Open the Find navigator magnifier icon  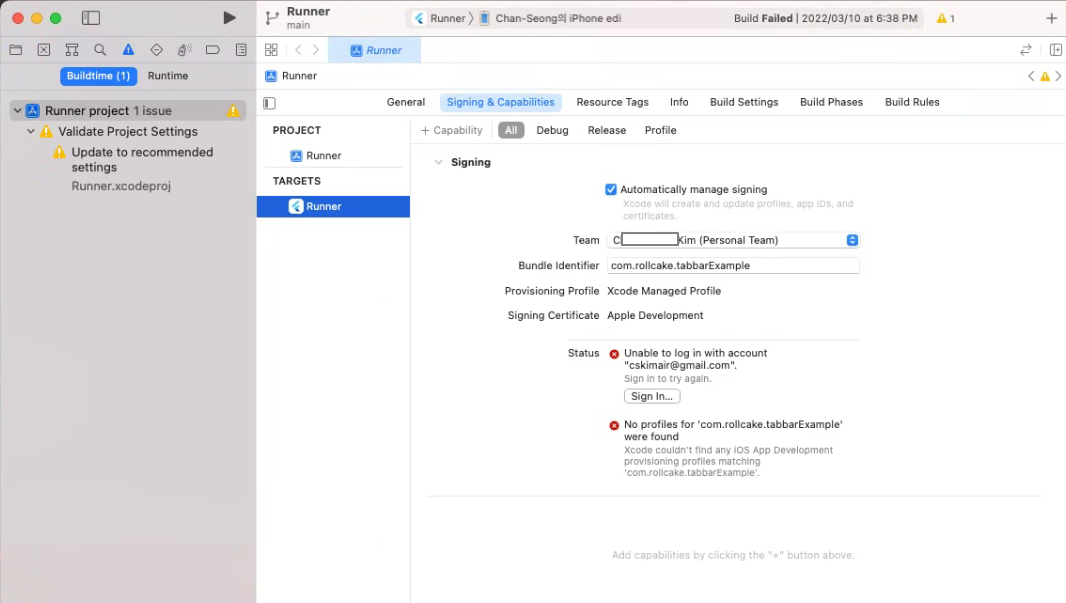(100, 50)
